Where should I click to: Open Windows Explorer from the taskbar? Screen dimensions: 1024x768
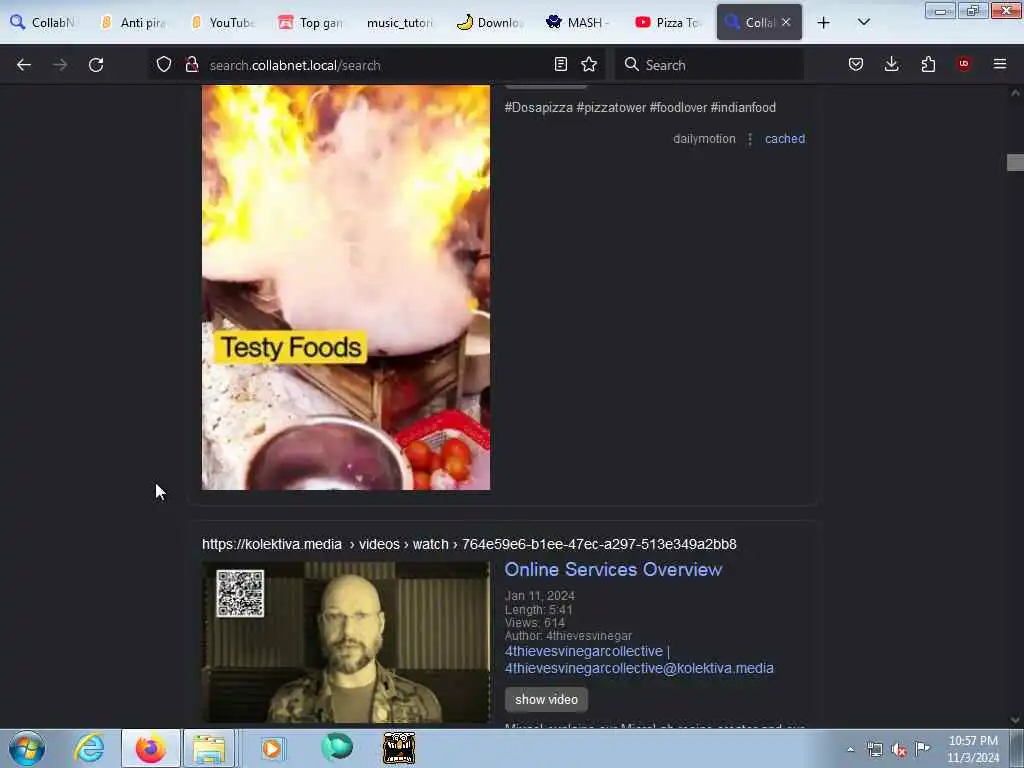click(209, 748)
